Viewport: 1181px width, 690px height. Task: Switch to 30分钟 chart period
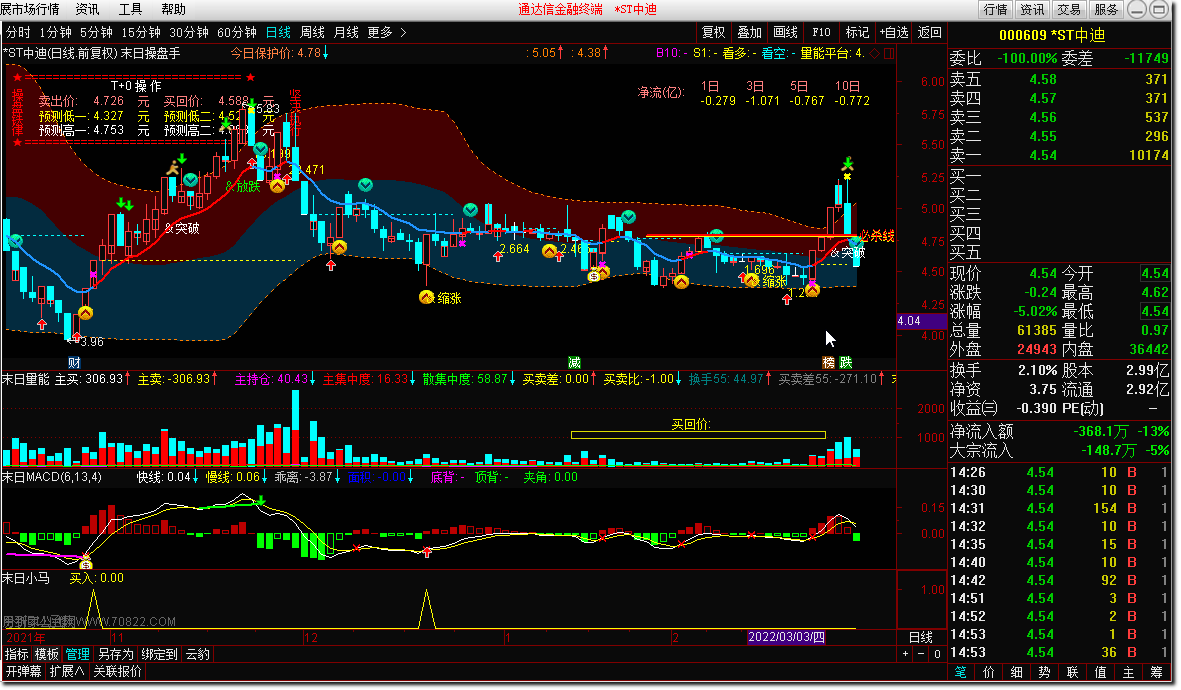coord(188,32)
